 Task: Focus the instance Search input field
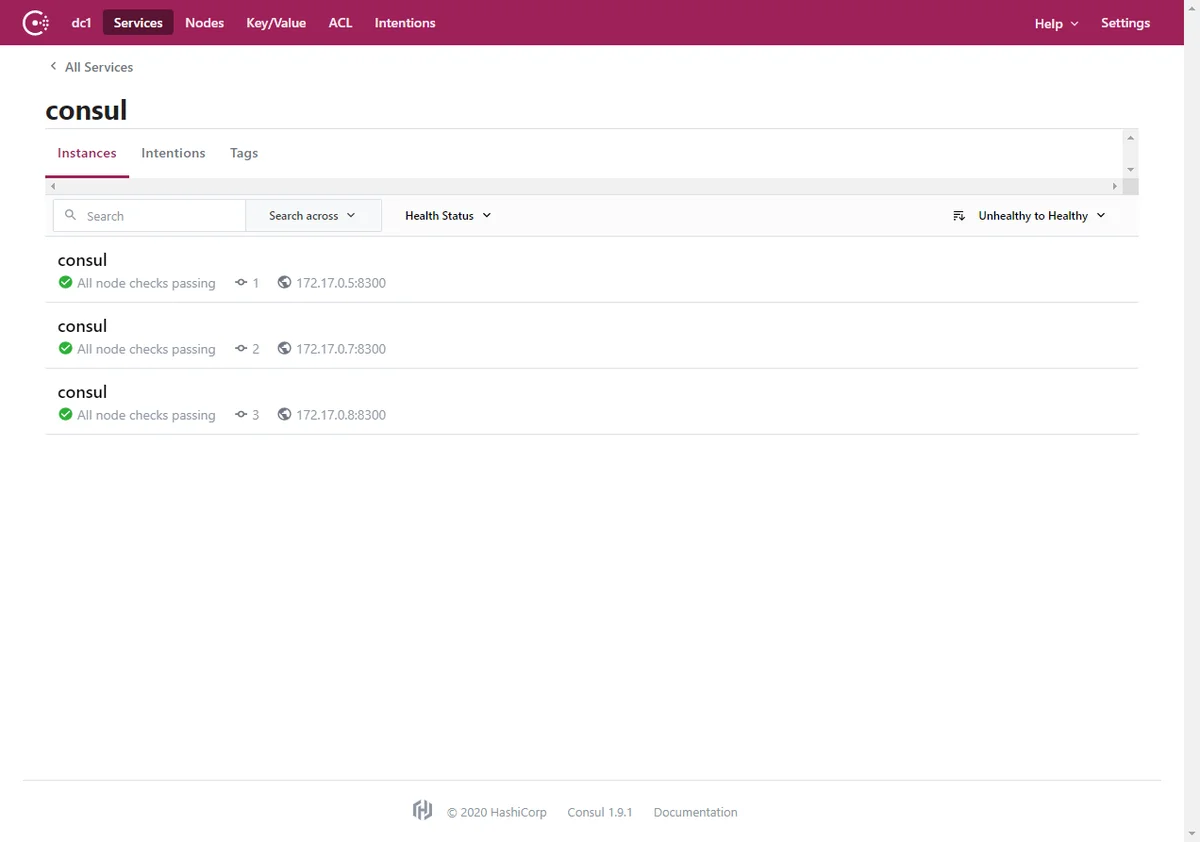click(160, 216)
